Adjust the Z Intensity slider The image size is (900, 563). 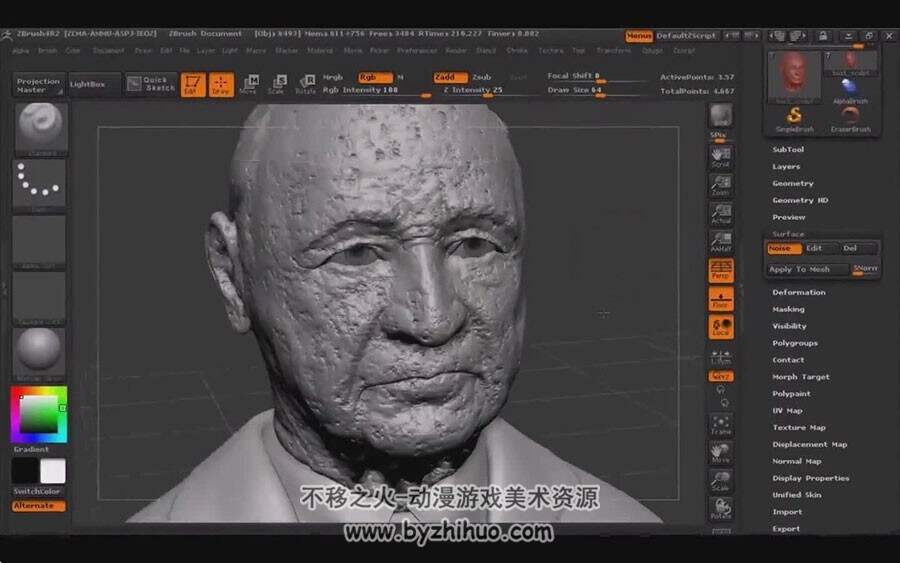tap(487, 91)
